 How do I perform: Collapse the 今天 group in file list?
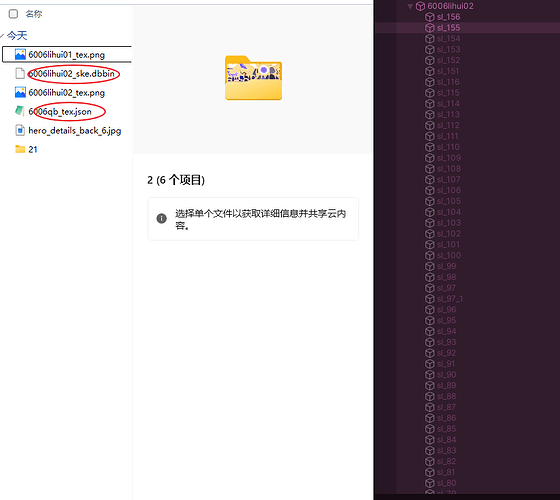point(2,35)
